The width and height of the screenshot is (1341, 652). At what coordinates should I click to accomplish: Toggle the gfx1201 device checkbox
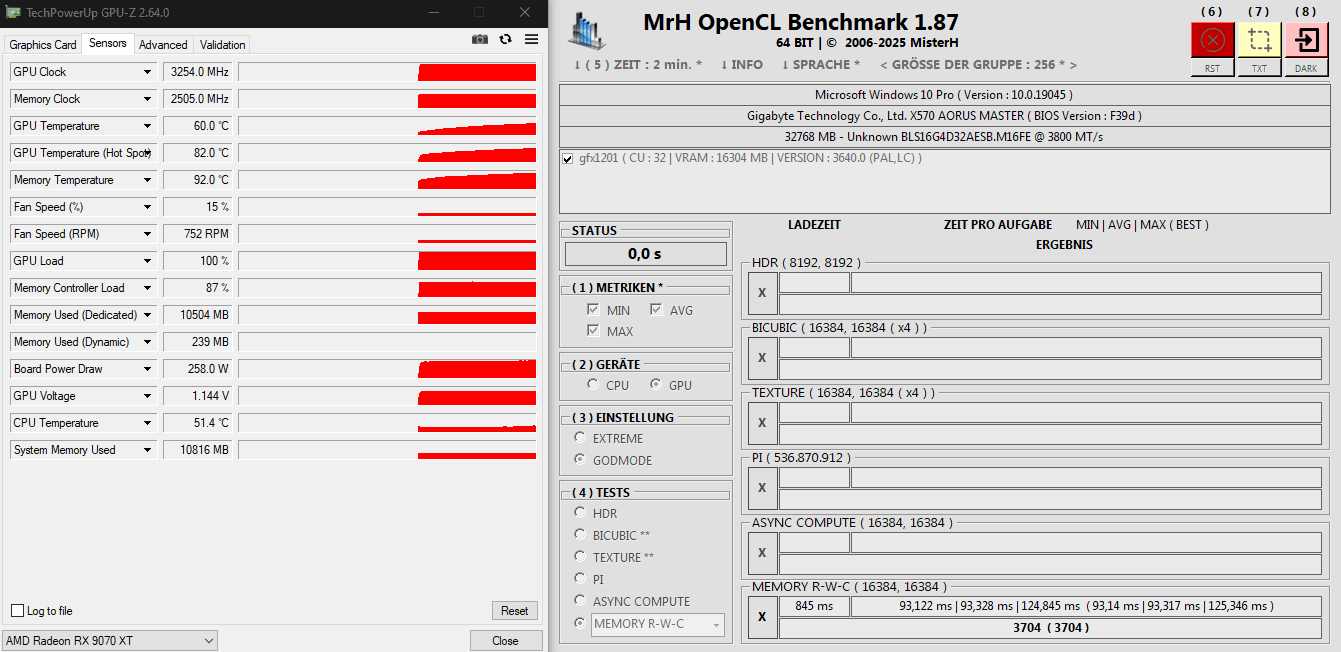[568, 159]
